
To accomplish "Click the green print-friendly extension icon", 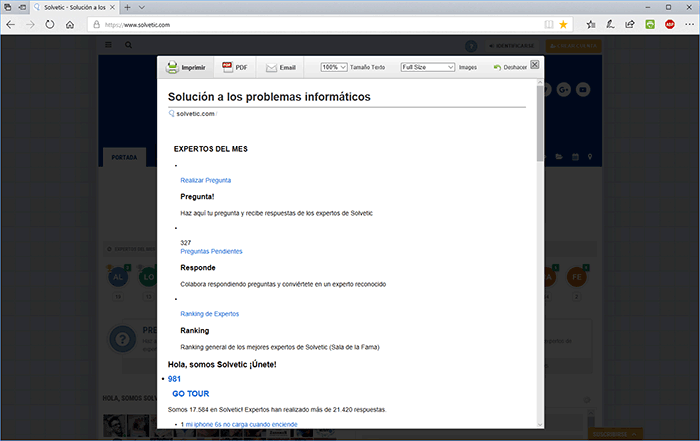I will (650, 25).
